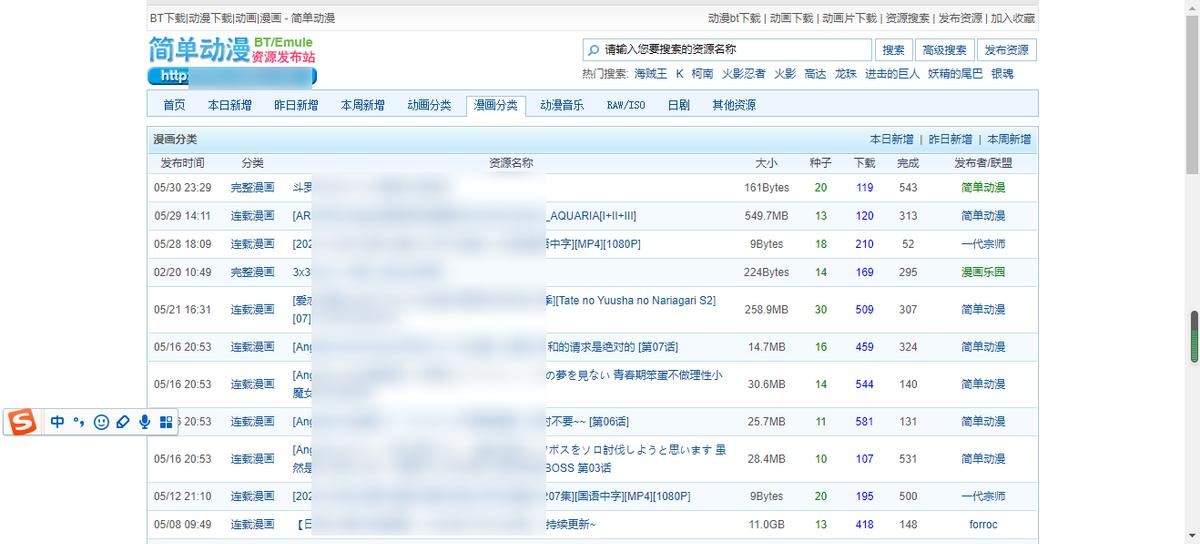Activate microphone voice input icon
Image resolution: width=1200 pixels, height=544 pixels.
[145, 423]
